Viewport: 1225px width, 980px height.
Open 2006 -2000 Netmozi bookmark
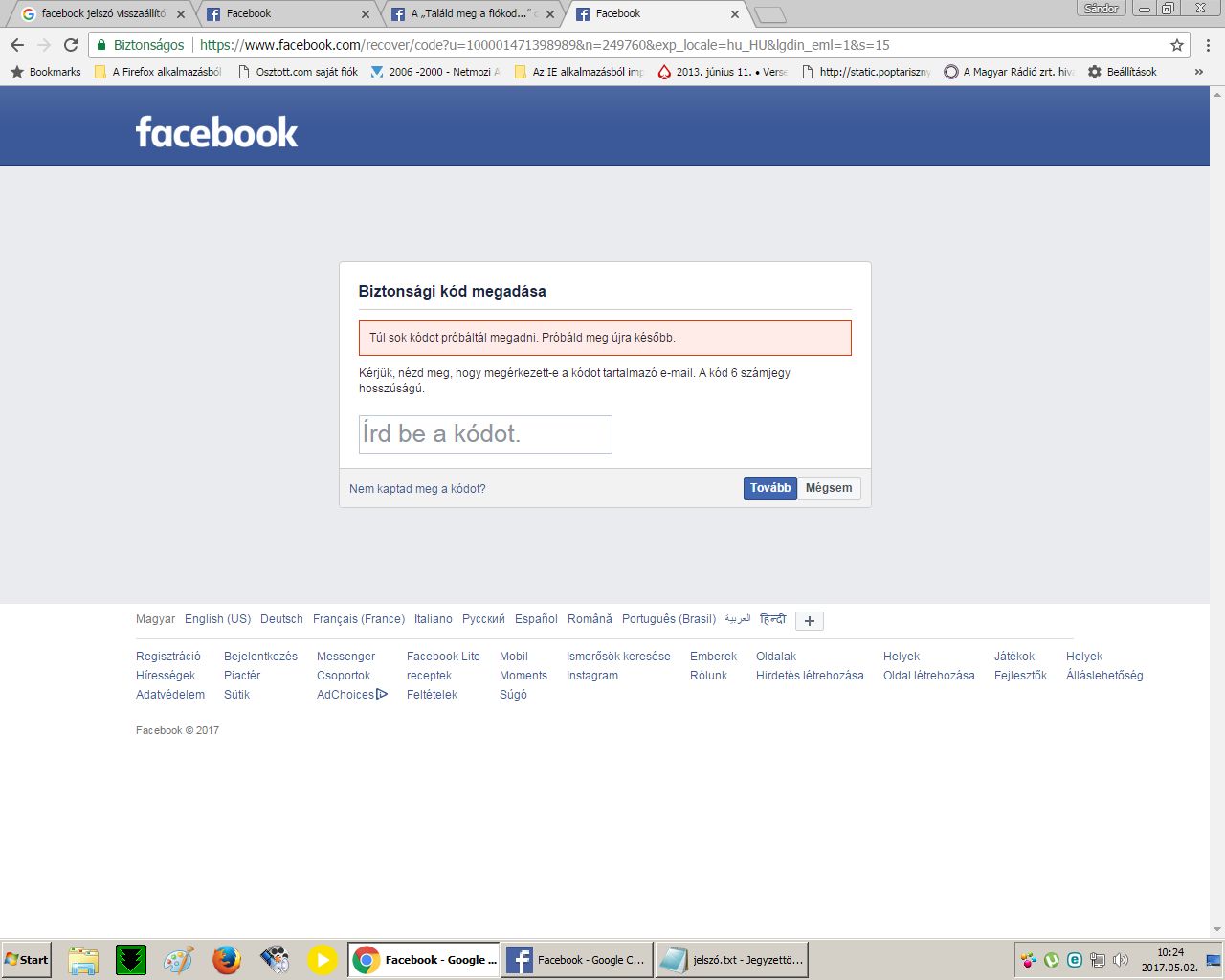pyautogui.click(x=435, y=72)
